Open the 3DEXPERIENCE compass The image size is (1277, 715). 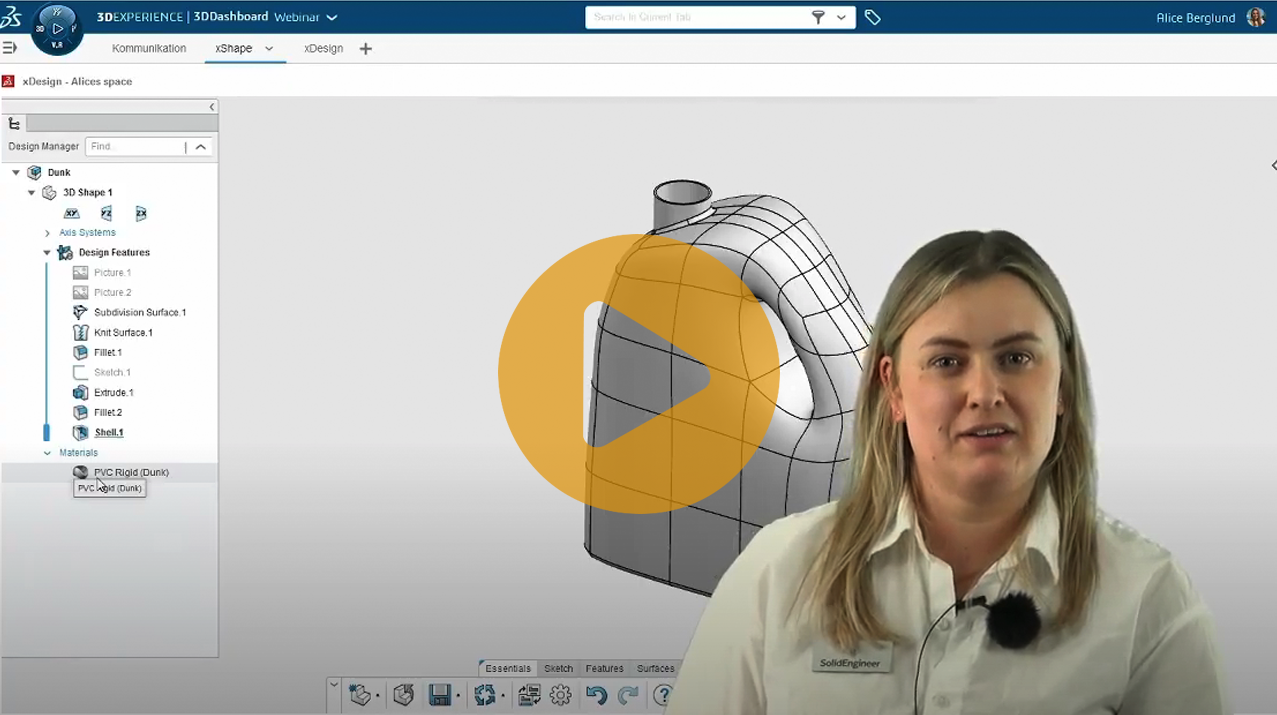tap(57, 28)
